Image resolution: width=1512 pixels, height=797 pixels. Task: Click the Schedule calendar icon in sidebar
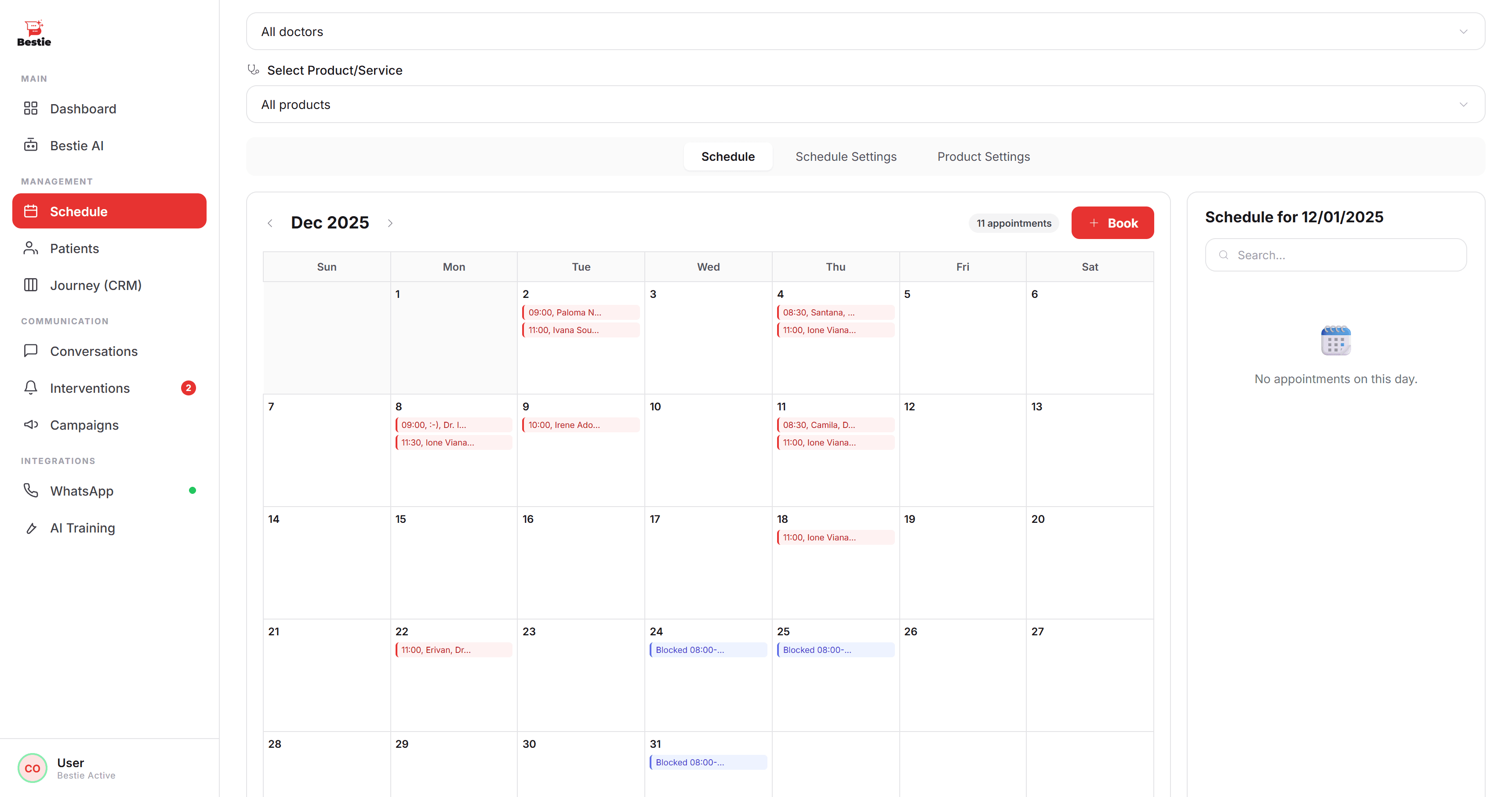click(30, 211)
